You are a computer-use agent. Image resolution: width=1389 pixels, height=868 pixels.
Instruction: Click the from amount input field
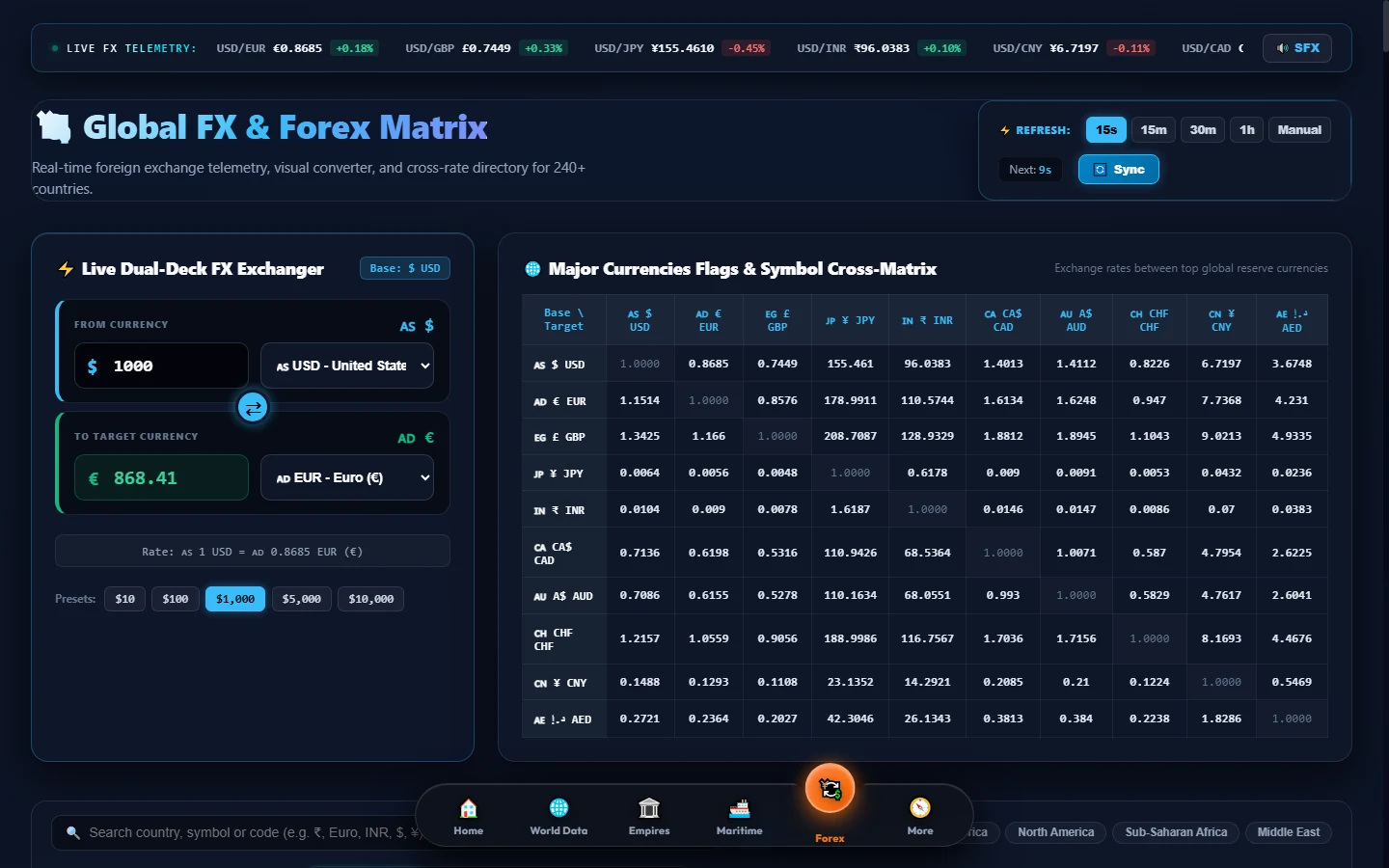(x=161, y=366)
